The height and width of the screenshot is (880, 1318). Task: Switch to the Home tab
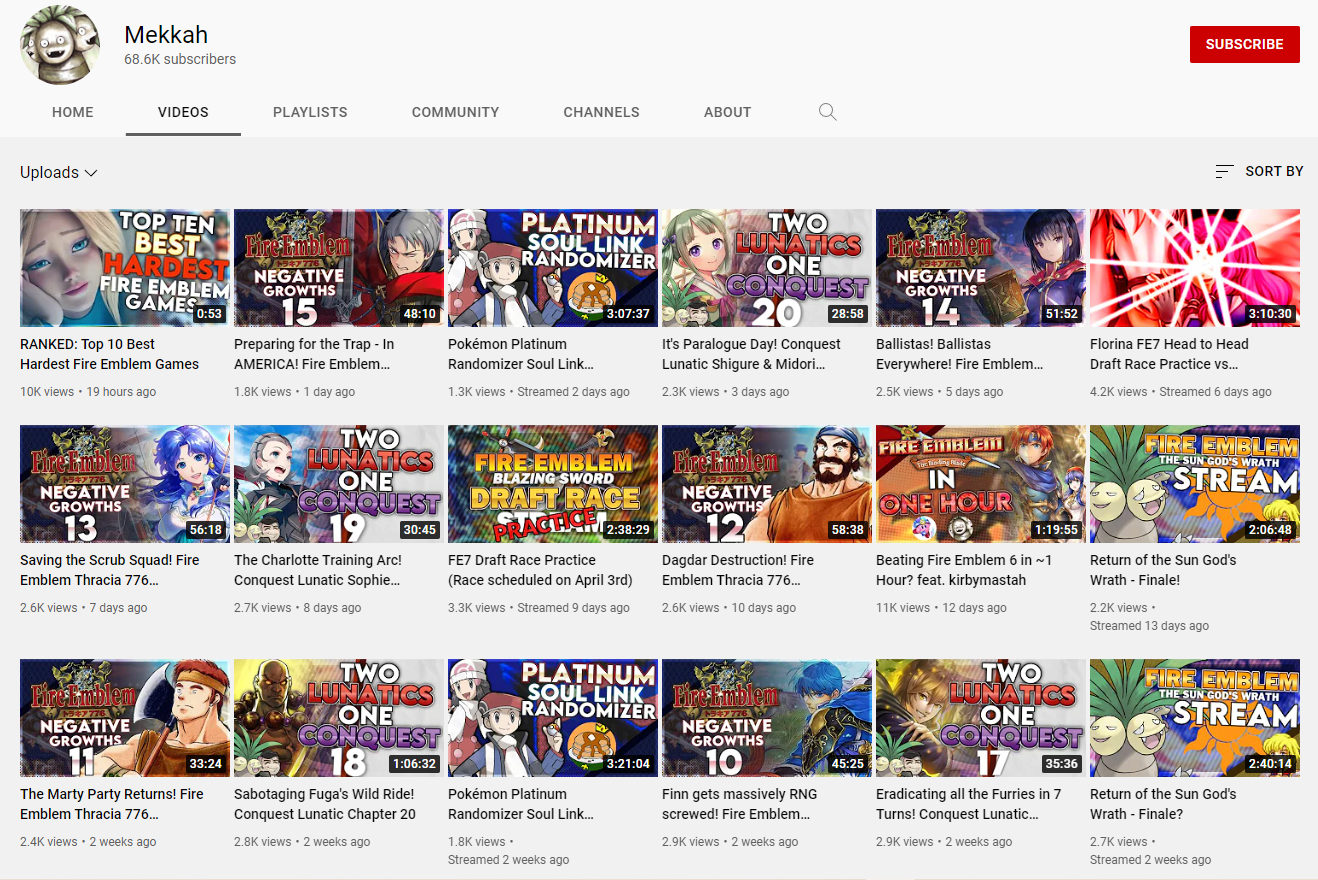tap(73, 112)
